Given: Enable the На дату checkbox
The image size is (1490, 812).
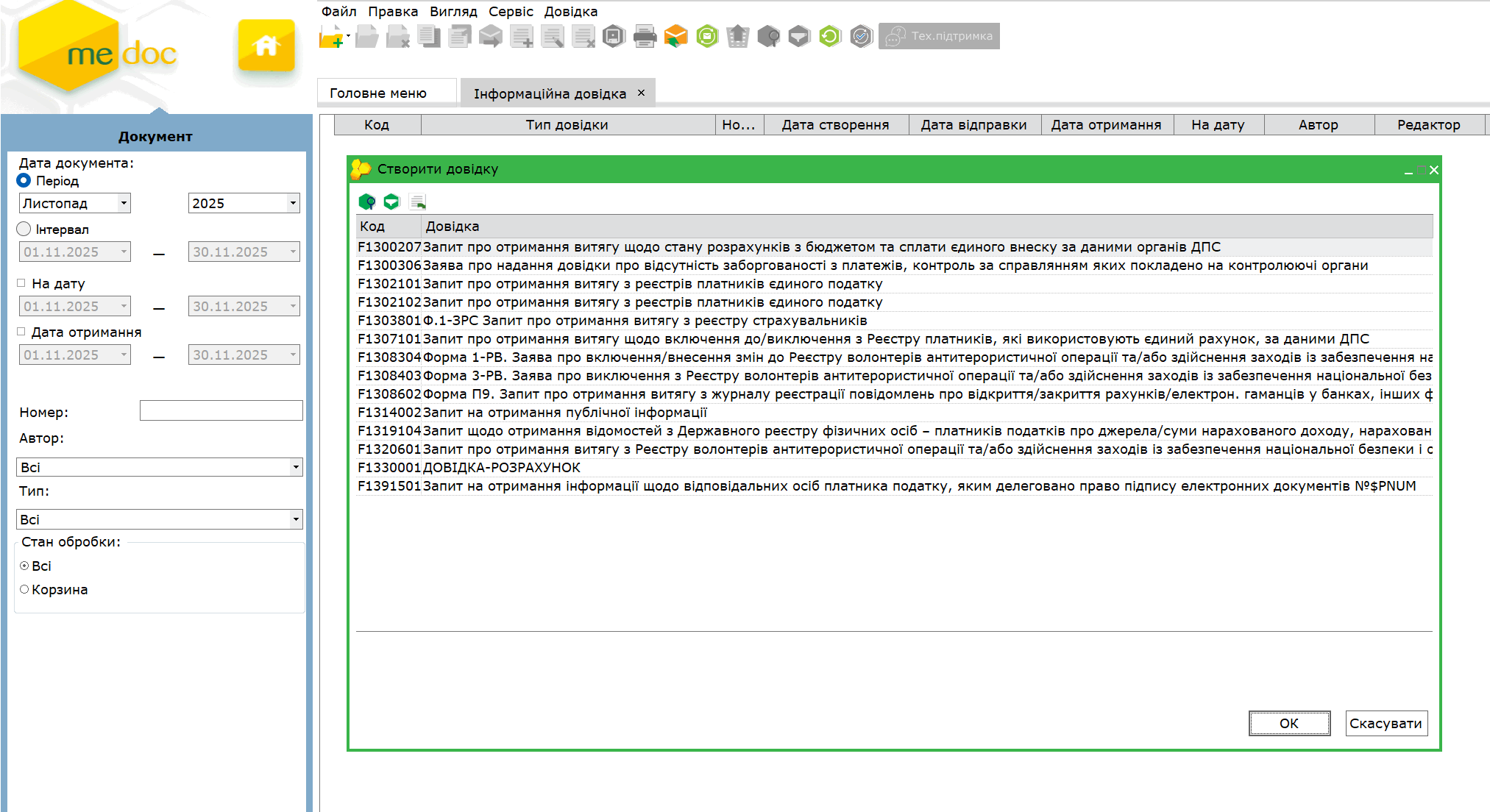Looking at the screenshot, I should [x=21, y=283].
